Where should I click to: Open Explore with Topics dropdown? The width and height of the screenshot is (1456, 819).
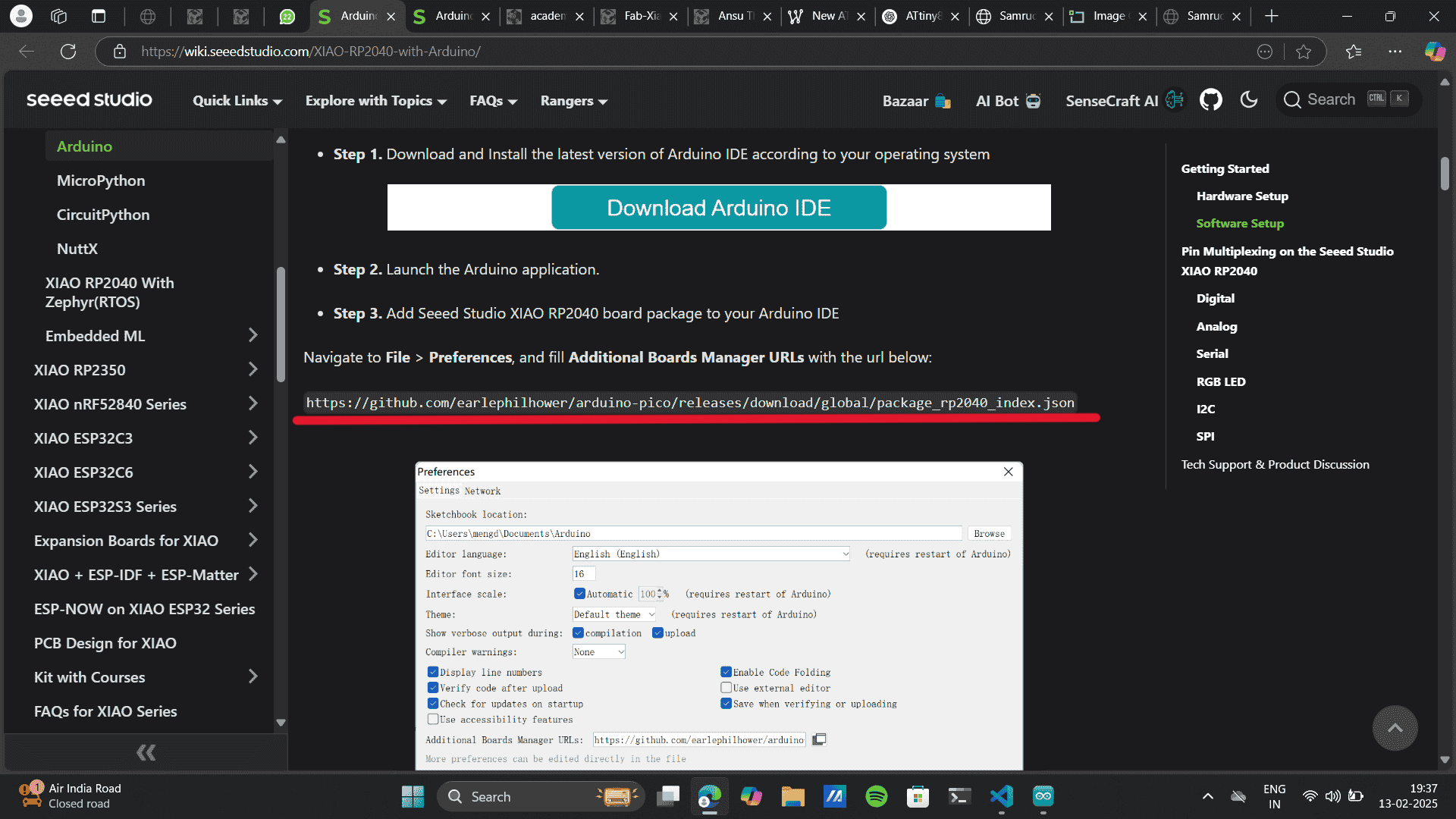[376, 100]
